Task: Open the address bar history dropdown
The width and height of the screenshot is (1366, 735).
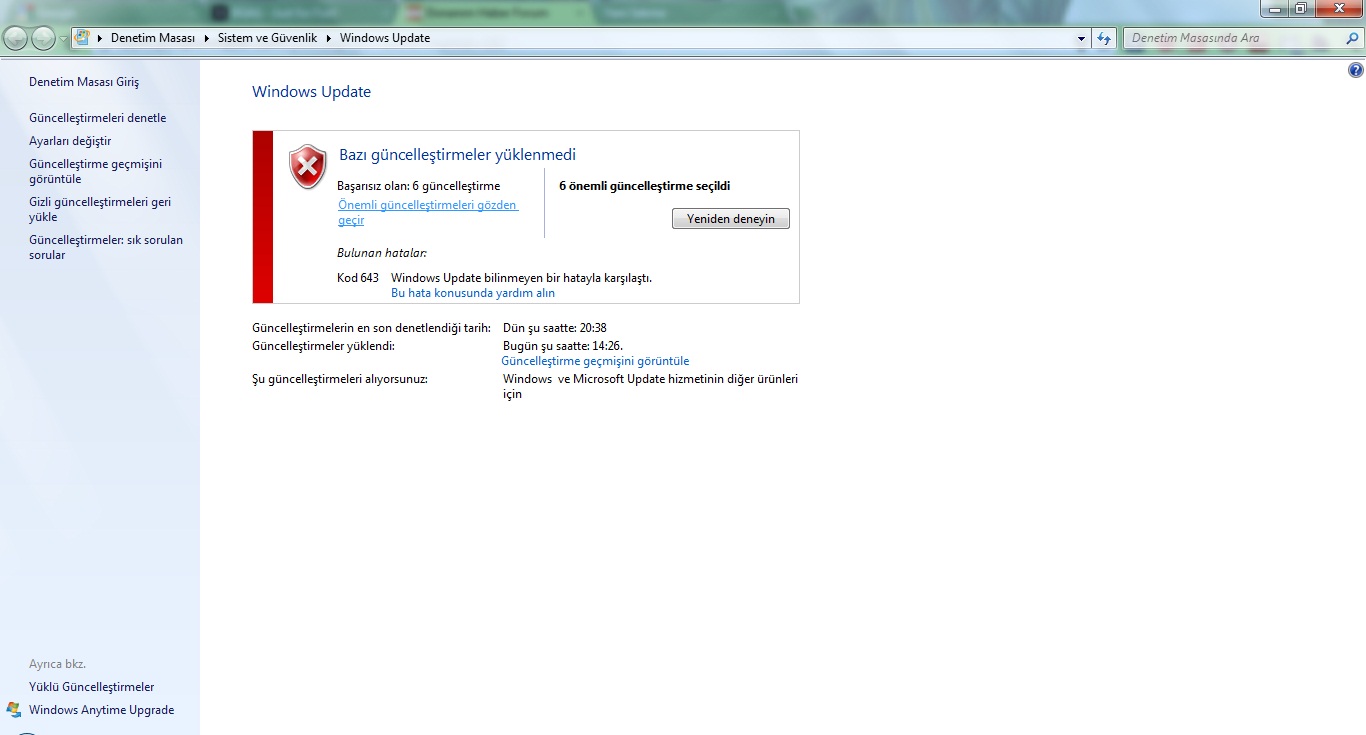Action: (x=1082, y=38)
